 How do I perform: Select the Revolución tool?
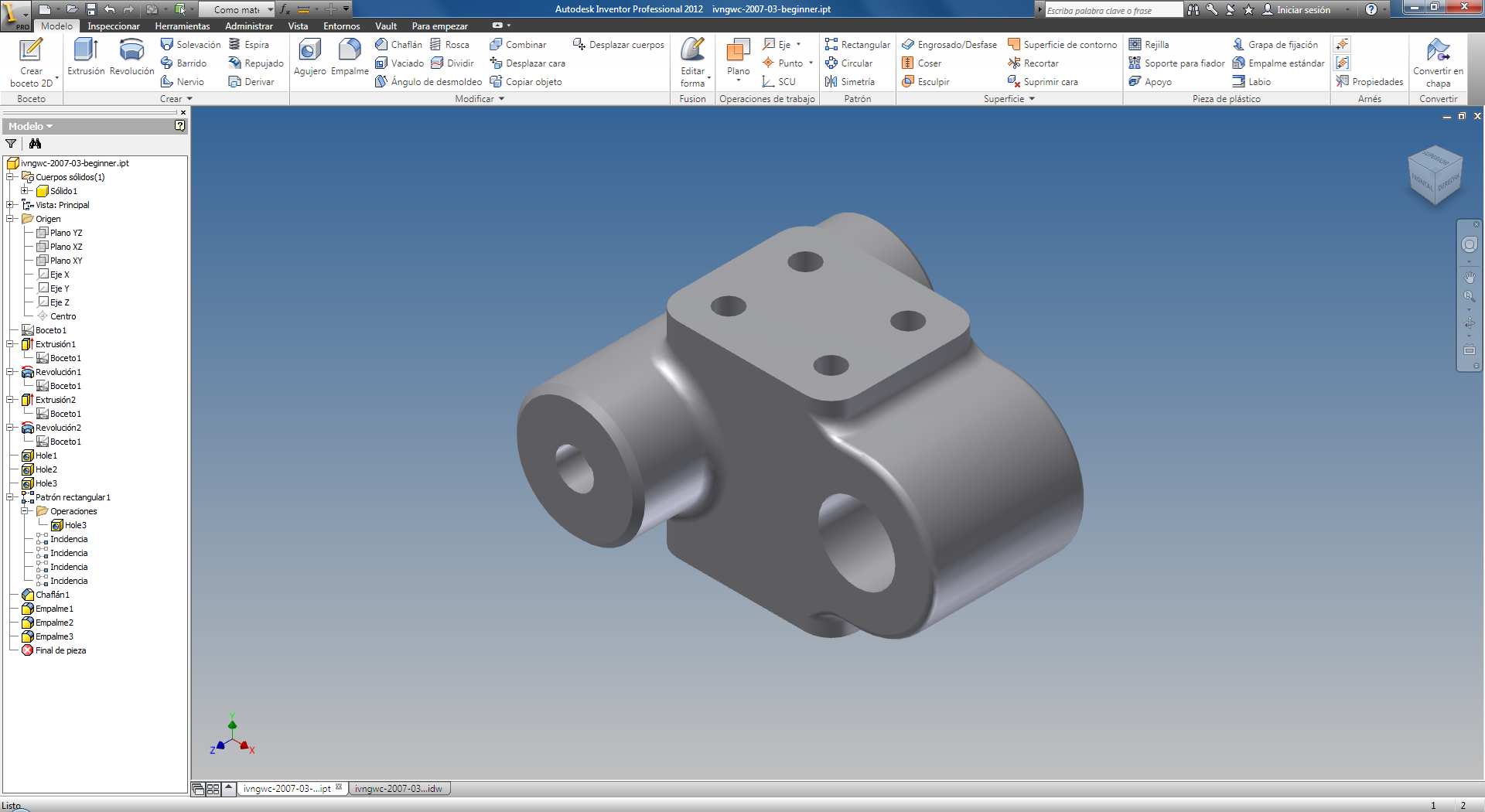(131, 57)
